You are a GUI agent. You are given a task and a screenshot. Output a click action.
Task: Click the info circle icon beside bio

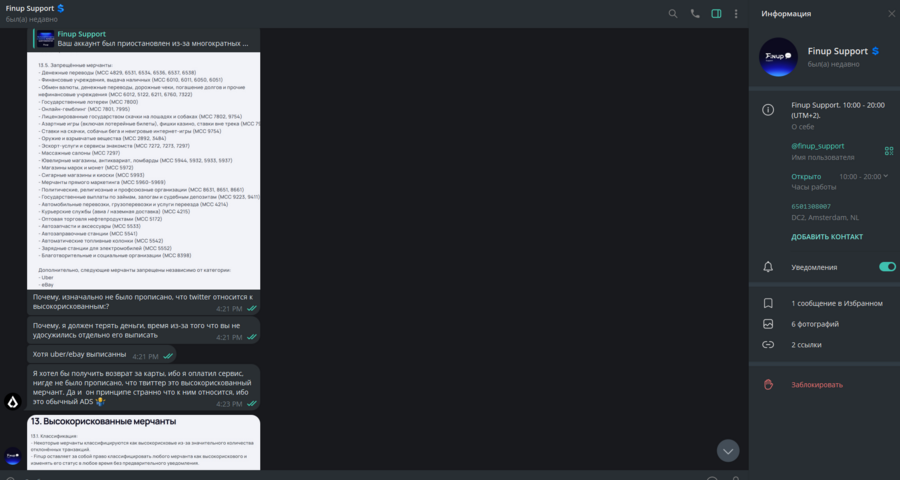click(x=768, y=110)
